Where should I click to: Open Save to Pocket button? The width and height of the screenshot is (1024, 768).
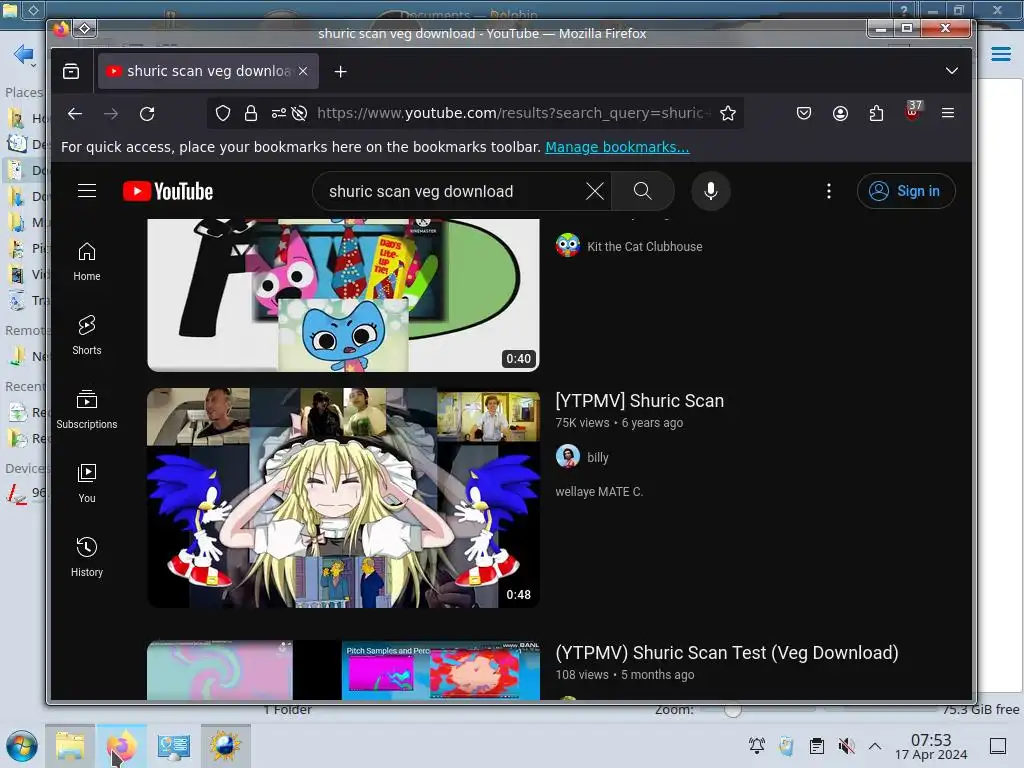tap(804, 114)
